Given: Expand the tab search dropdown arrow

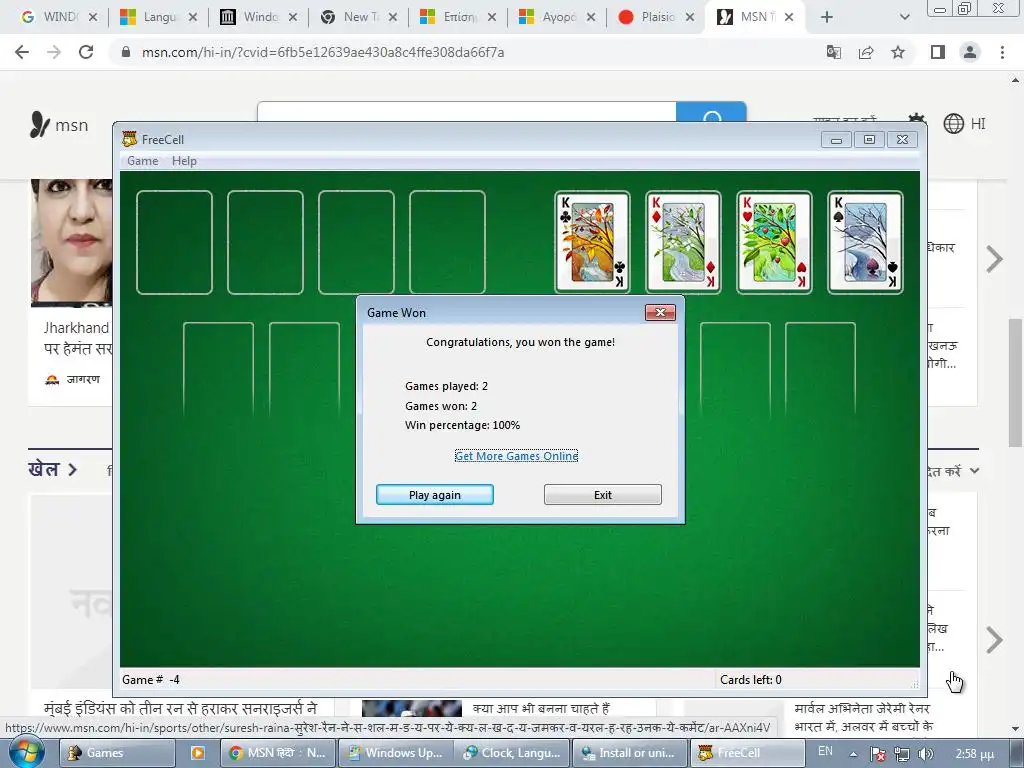Looking at the screenshot, I should coord(904,17).
